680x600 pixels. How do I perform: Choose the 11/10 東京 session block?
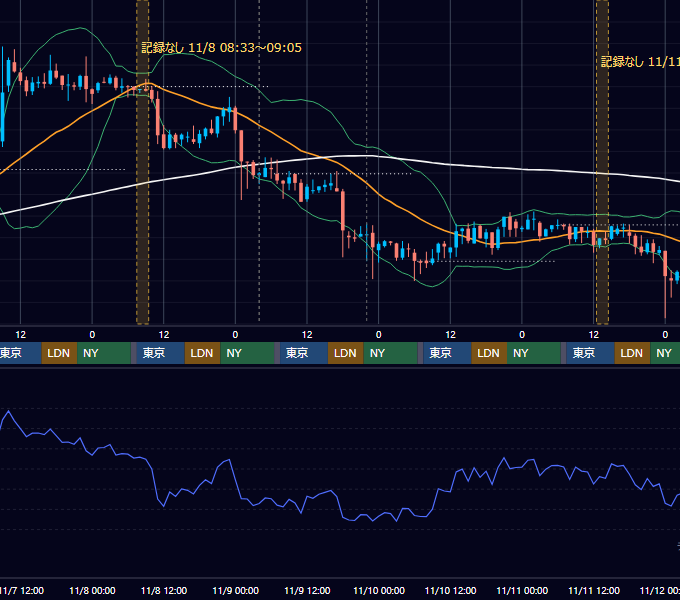[x=447, y=353]
